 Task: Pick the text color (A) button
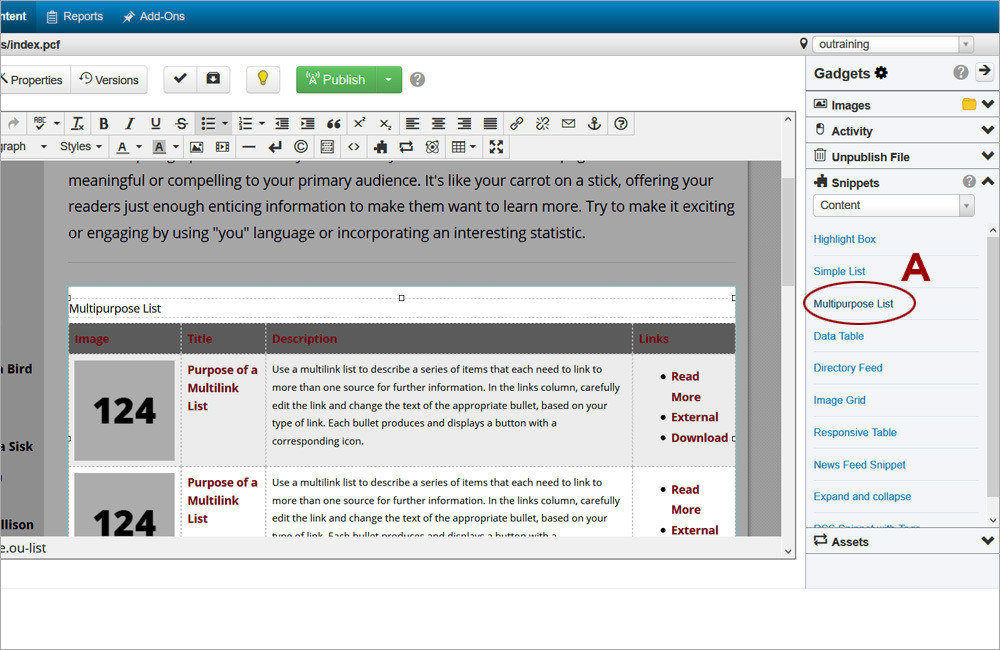click(122, 147)
